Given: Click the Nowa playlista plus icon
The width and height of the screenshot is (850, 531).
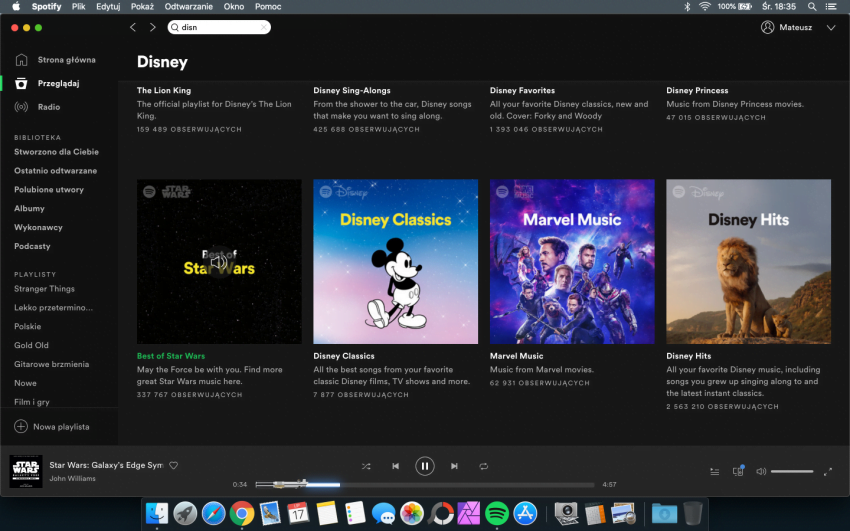Looking at the screenshot, I should 21,426.
